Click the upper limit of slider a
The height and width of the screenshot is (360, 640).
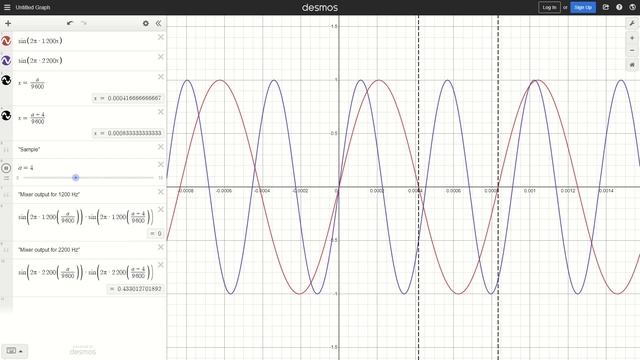(160, 178)
